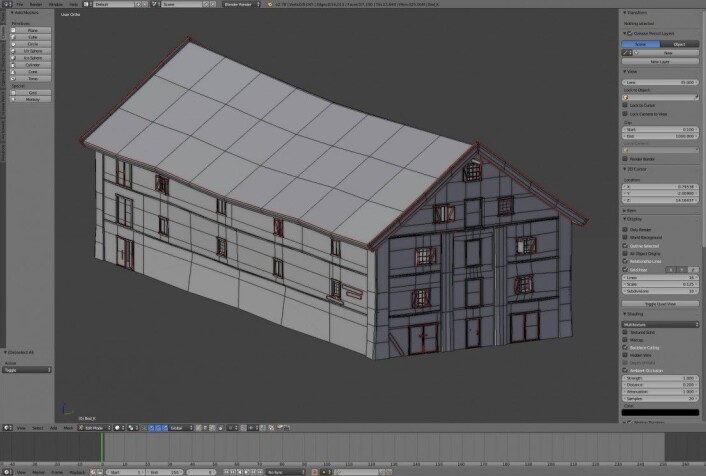Image resolution: width=706 pixels, height=476 pixels.
Task: Open the 3D view Select menu
Action: click(38, 428)
